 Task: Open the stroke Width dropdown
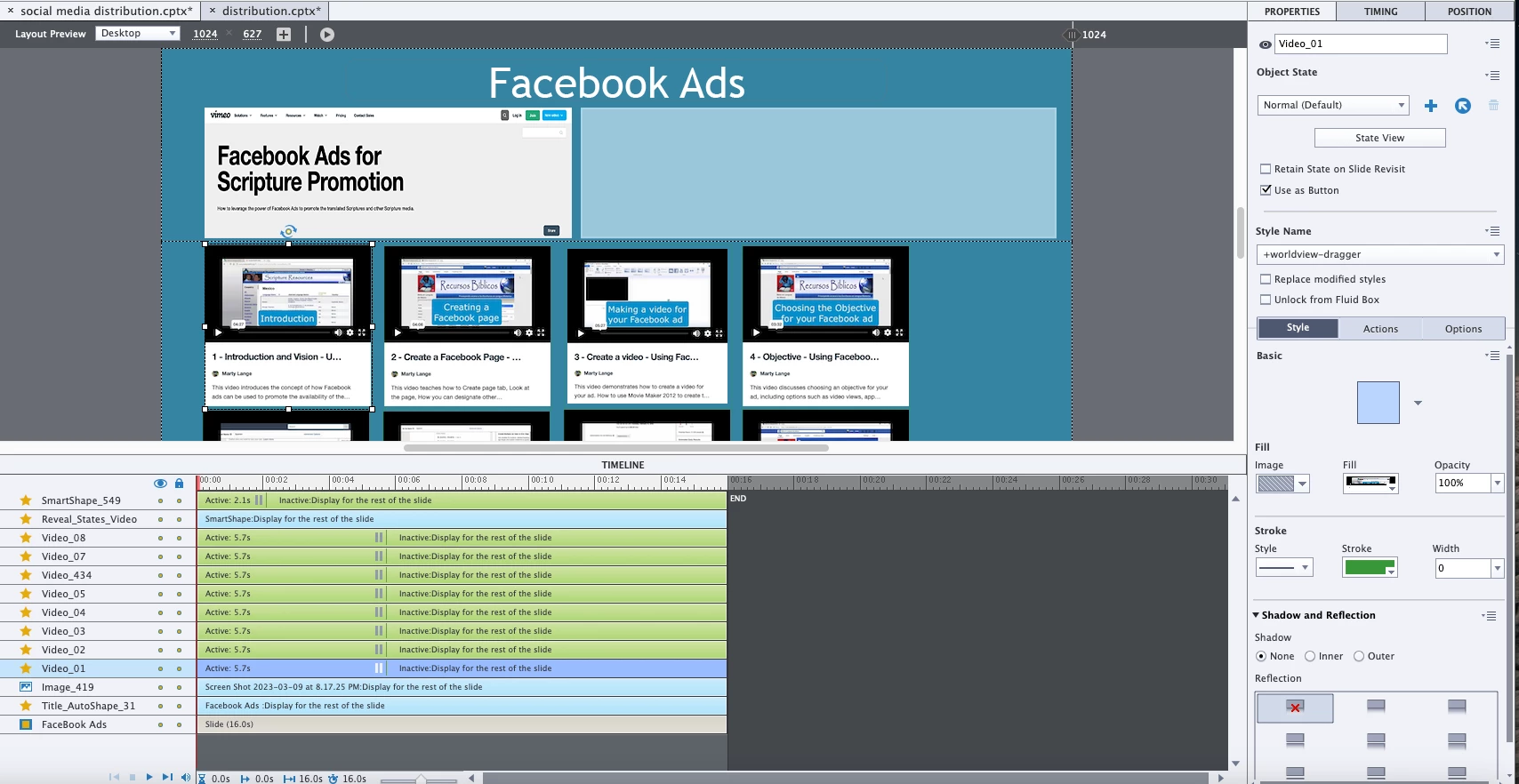coord(1498,568)
